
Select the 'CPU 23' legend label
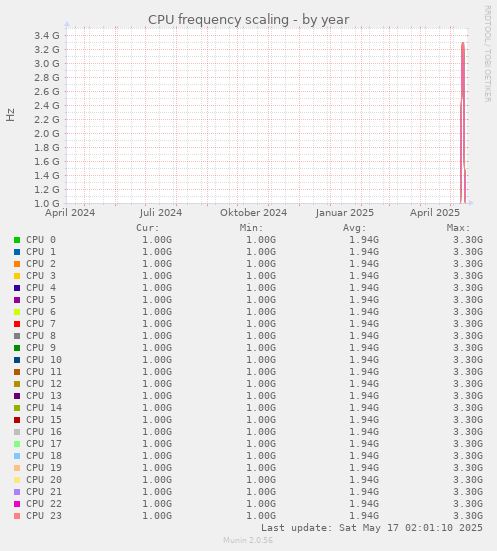point(44,516)
